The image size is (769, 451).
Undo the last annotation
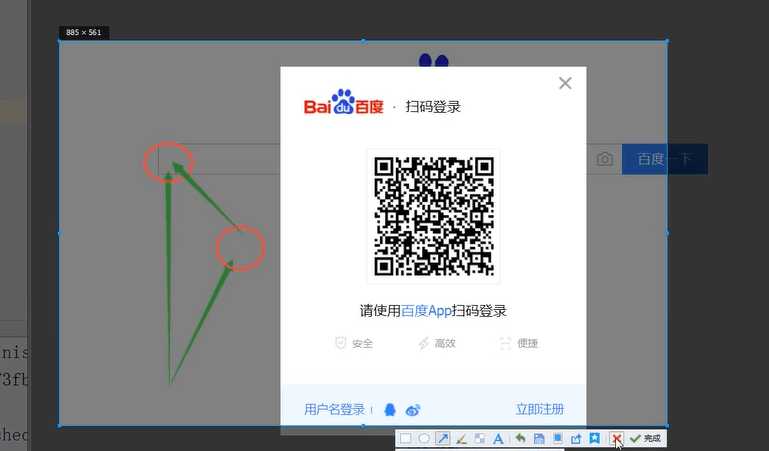tap(520, 438)
